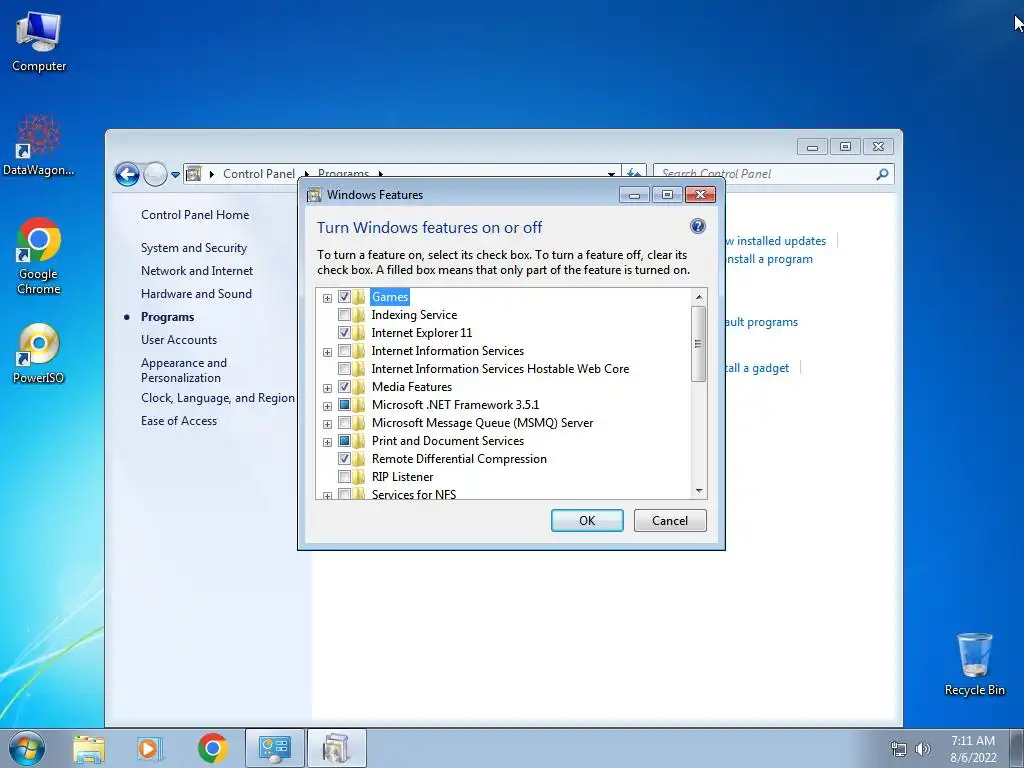
Task: Click the Media Features folder icon
Action: [359, 387]
